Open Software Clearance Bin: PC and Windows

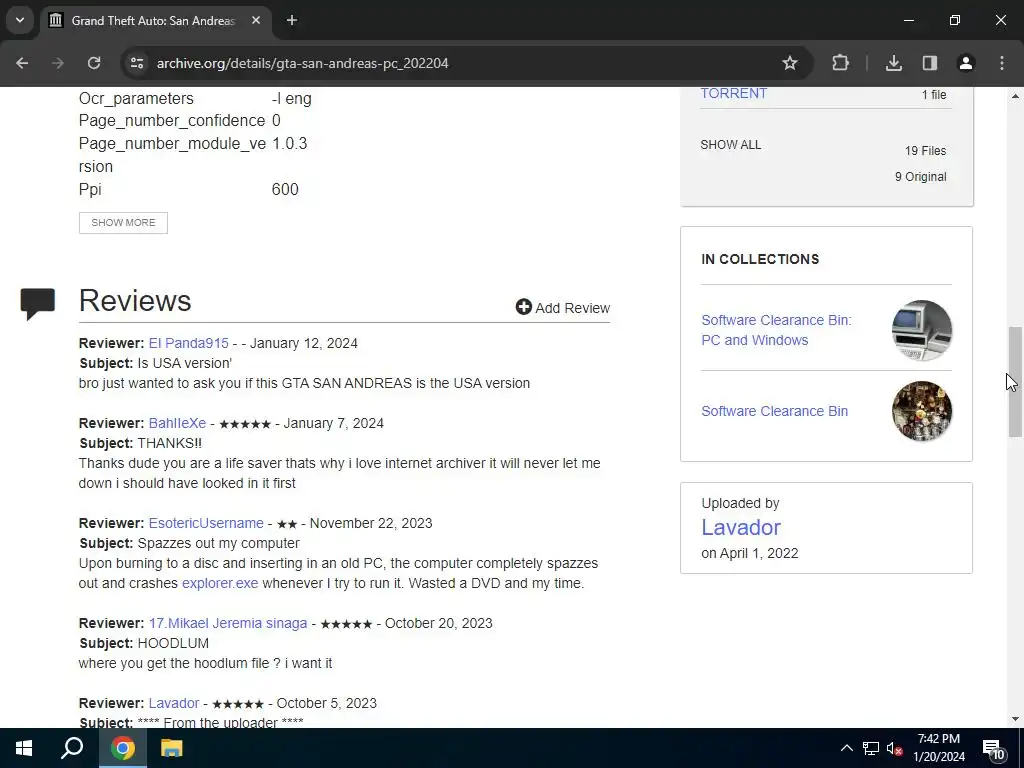tap(776, 330)
